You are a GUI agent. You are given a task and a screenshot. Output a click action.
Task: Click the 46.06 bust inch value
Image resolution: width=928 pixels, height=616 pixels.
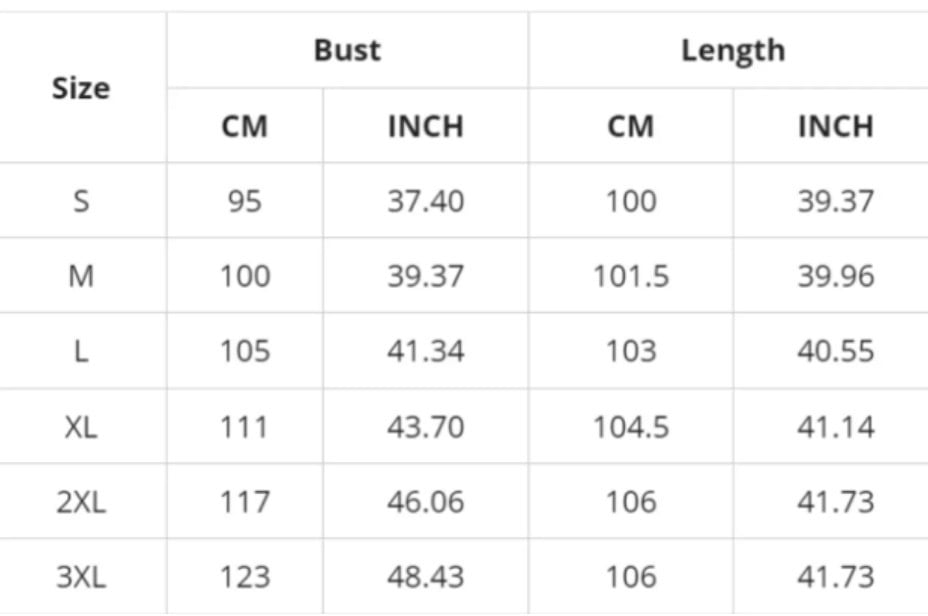(x=426, y=502)
